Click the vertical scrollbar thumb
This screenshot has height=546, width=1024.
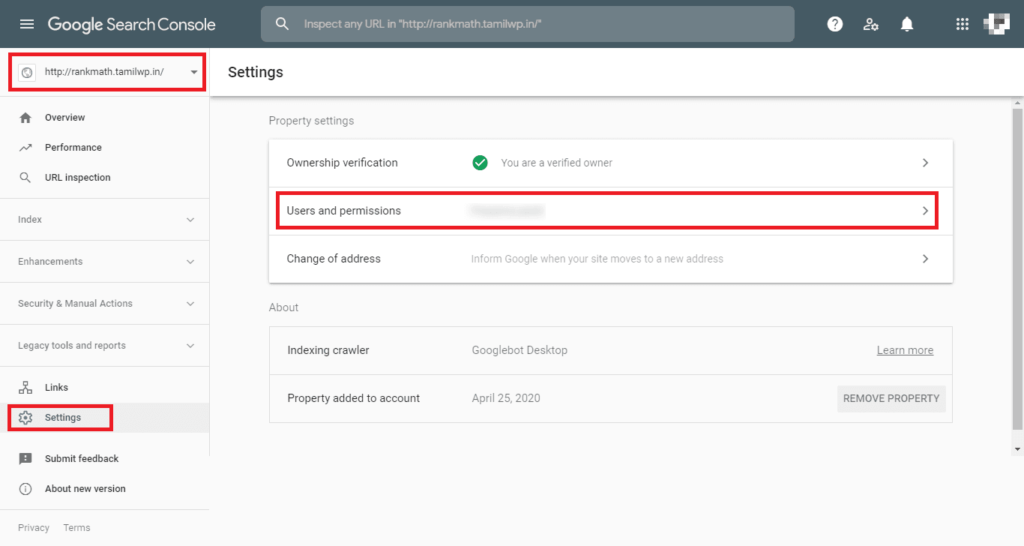(x=1017, y=268)
